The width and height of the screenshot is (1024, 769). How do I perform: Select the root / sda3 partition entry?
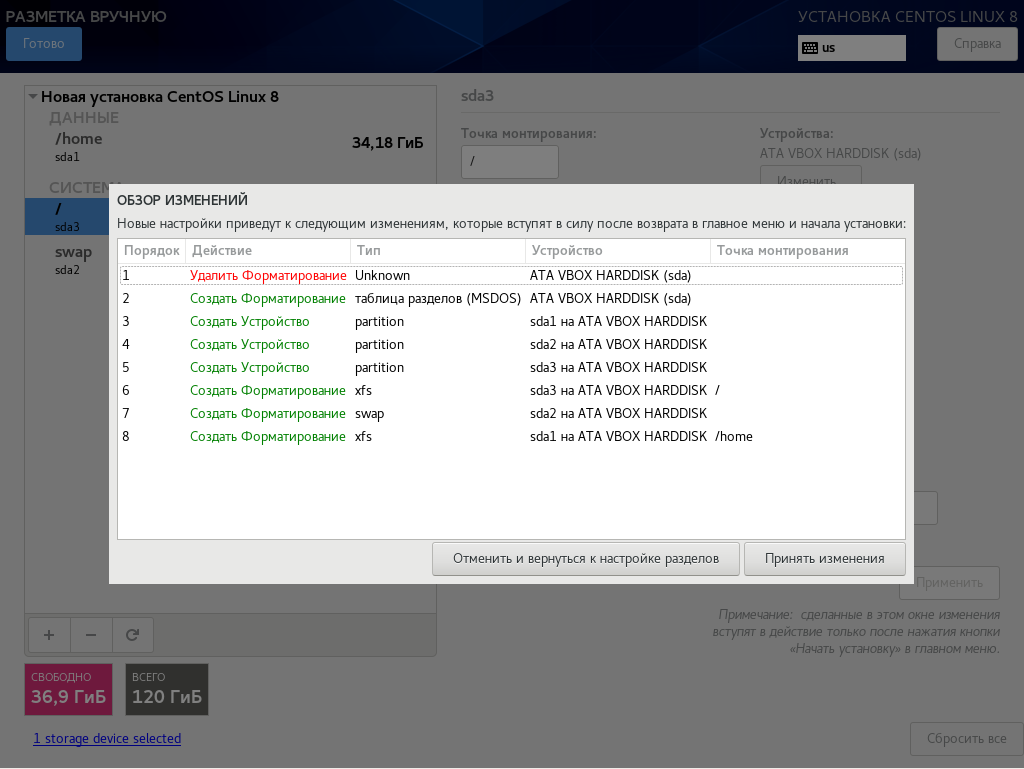click(x=67, y=217)
